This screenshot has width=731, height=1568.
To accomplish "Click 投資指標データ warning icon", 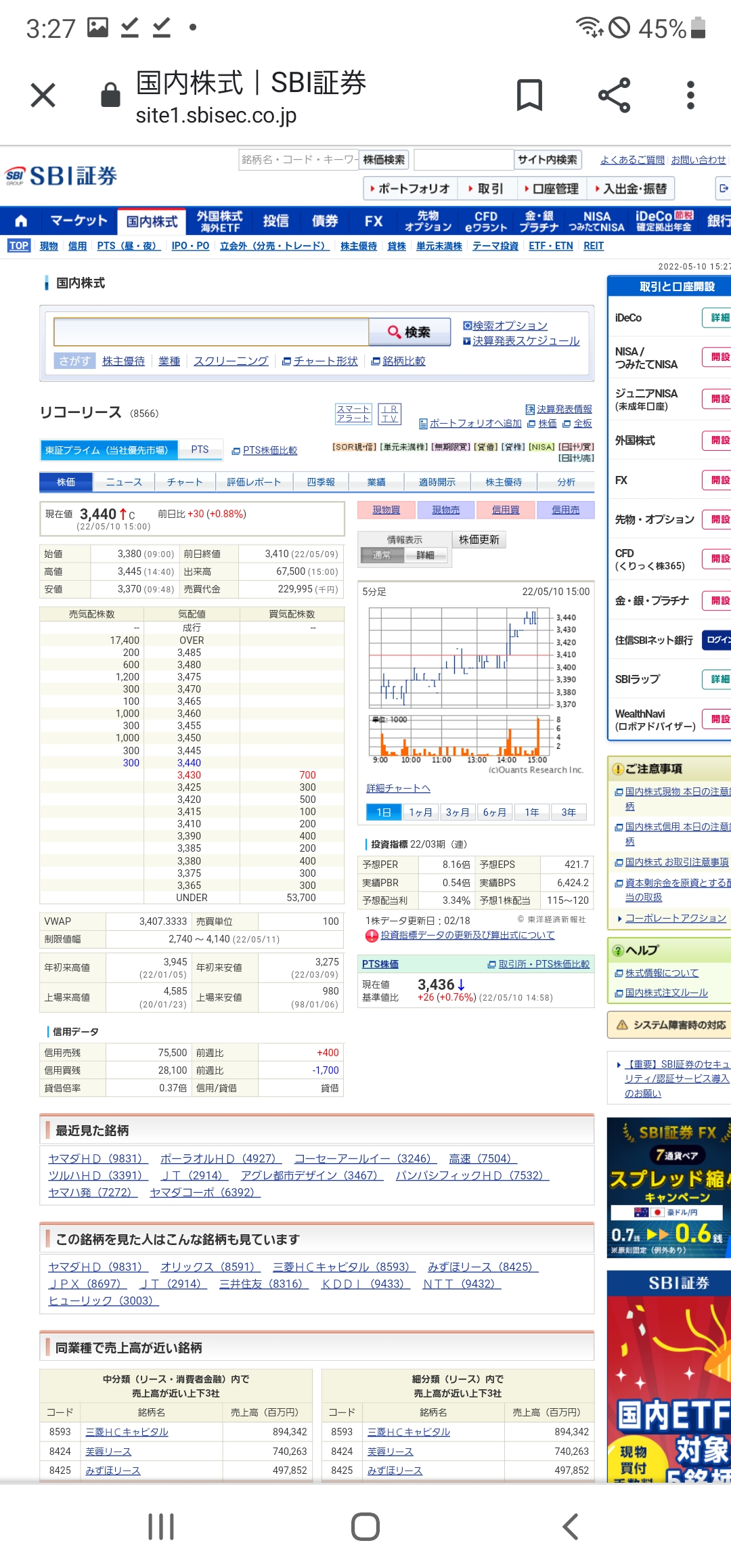I will point(372,936).
